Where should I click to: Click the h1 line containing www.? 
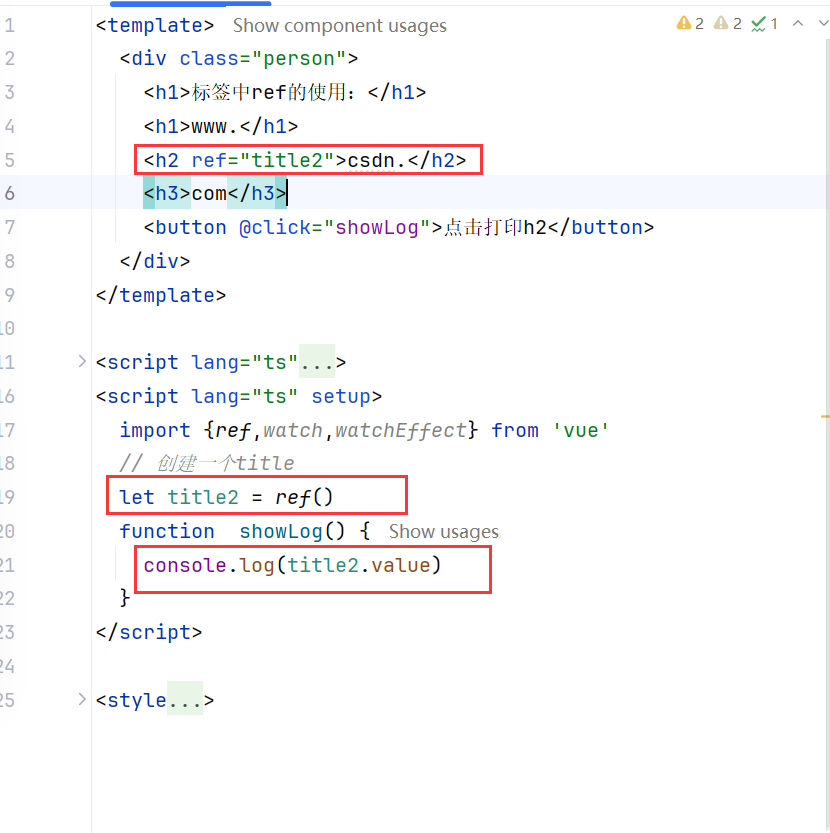tap(221, 126)
